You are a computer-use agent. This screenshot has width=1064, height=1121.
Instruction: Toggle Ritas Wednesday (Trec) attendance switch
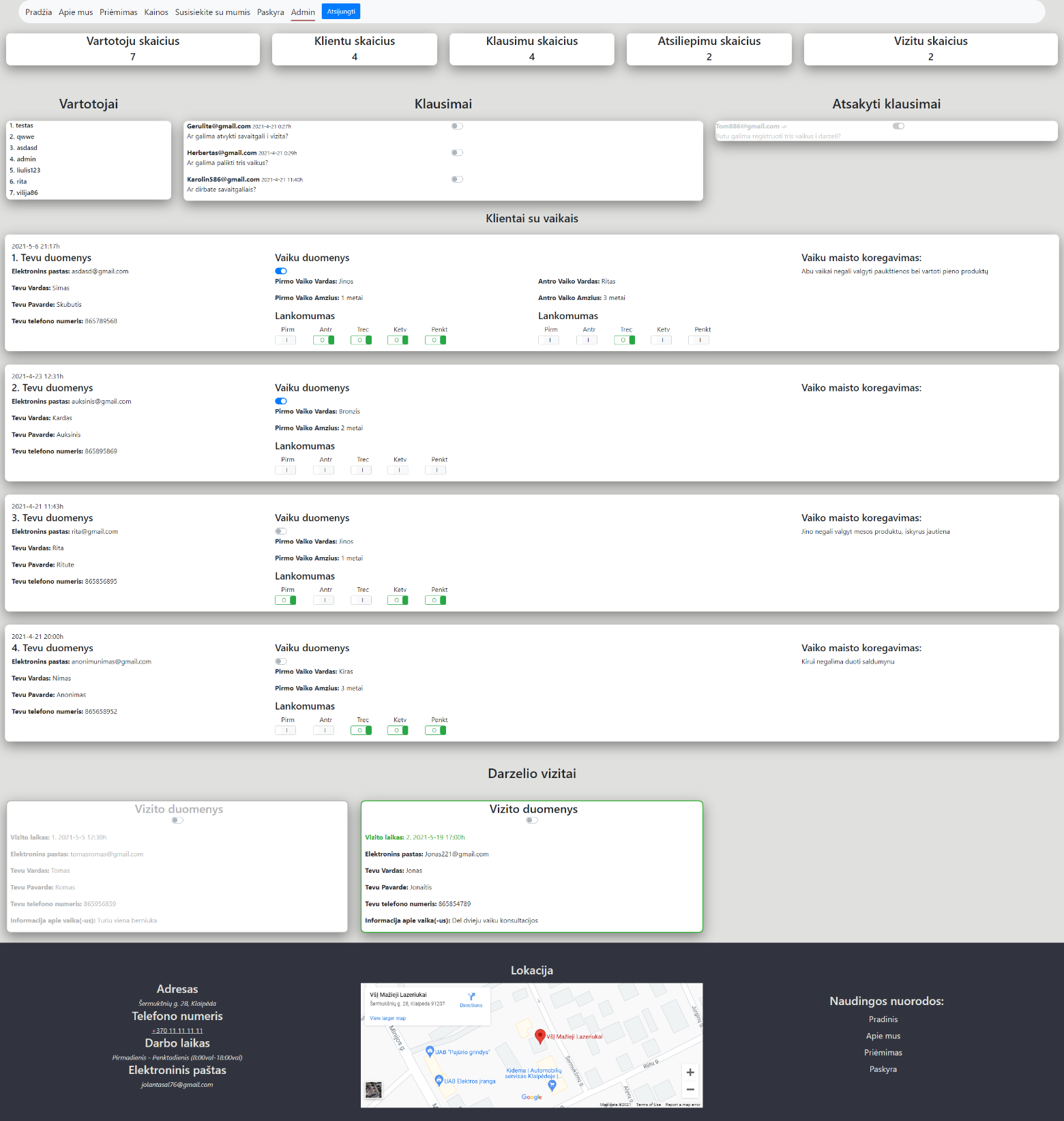(x=624, y=340)
